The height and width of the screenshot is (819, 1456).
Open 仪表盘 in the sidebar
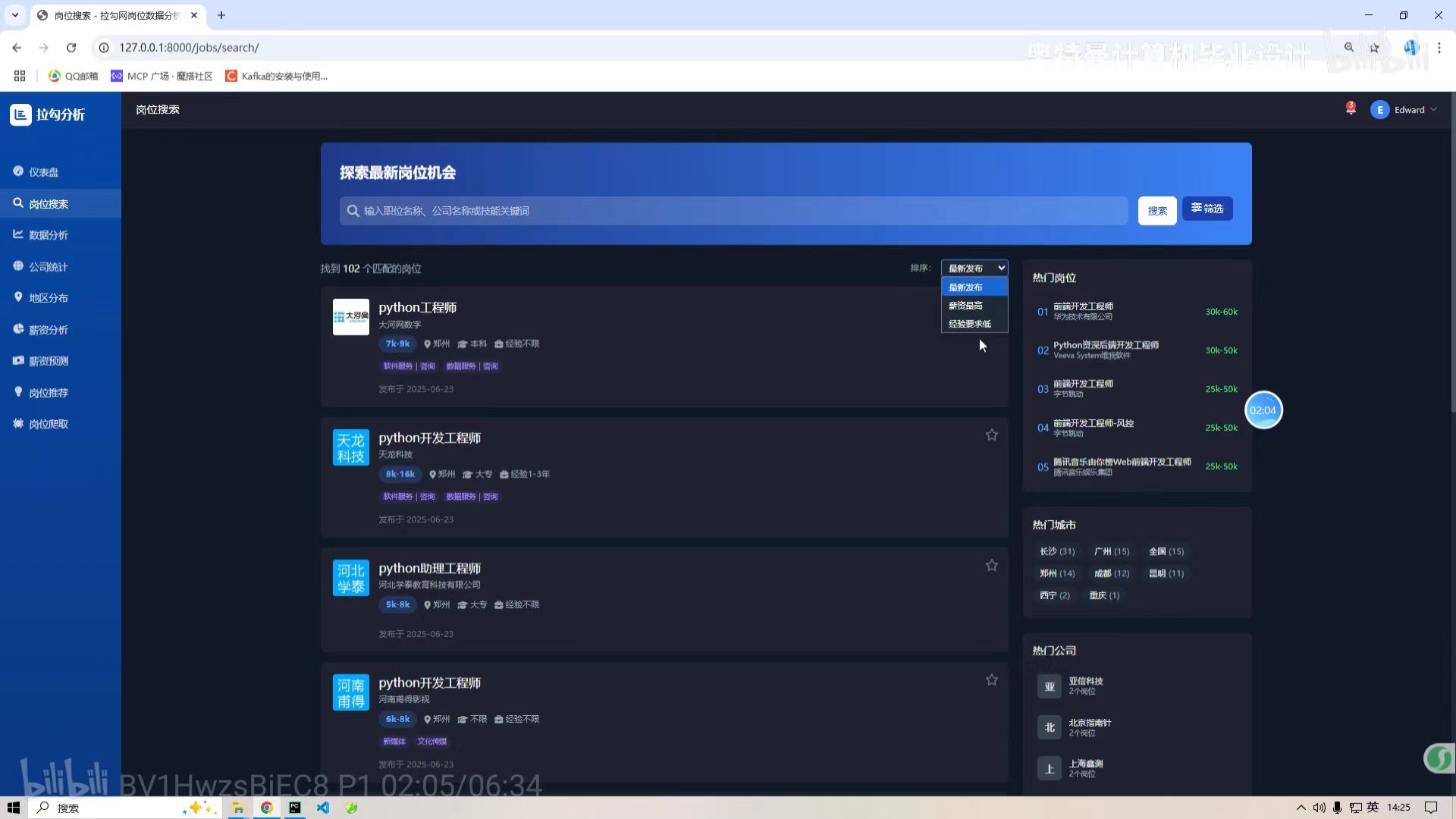44,172
